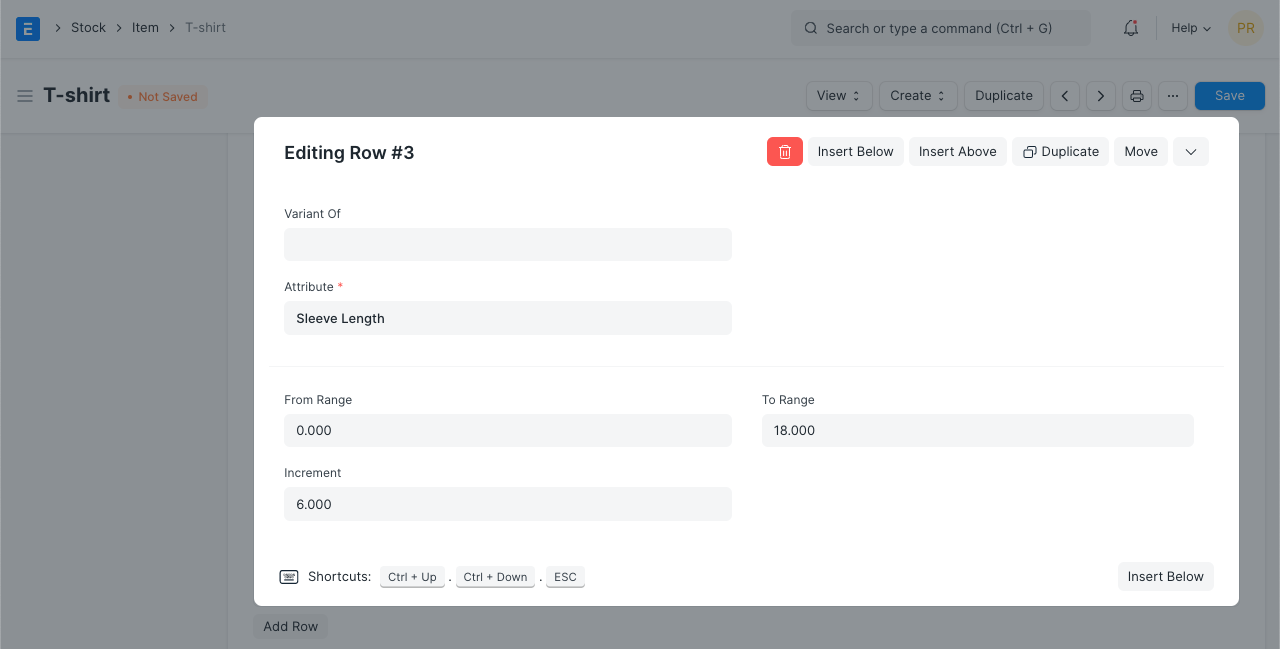Navigate to Stock breadcrumb

coord(88,28)
